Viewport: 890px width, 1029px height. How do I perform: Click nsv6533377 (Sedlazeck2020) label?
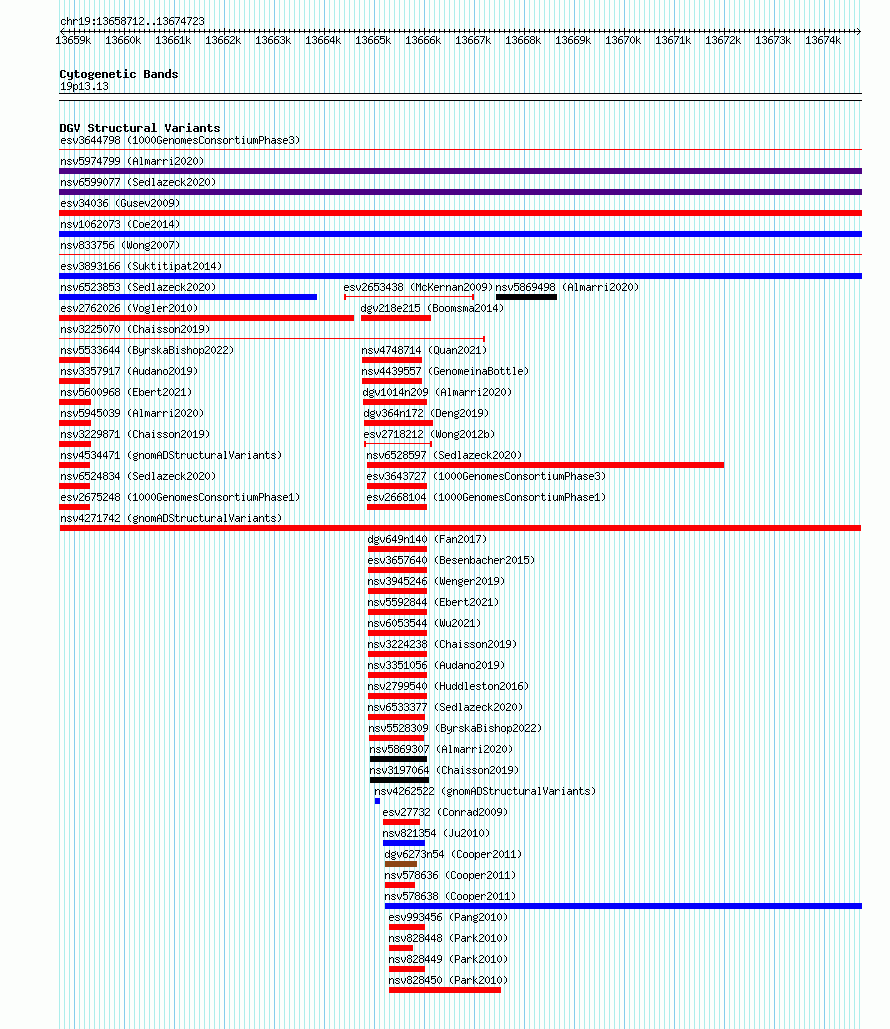(x=445, y=707)
